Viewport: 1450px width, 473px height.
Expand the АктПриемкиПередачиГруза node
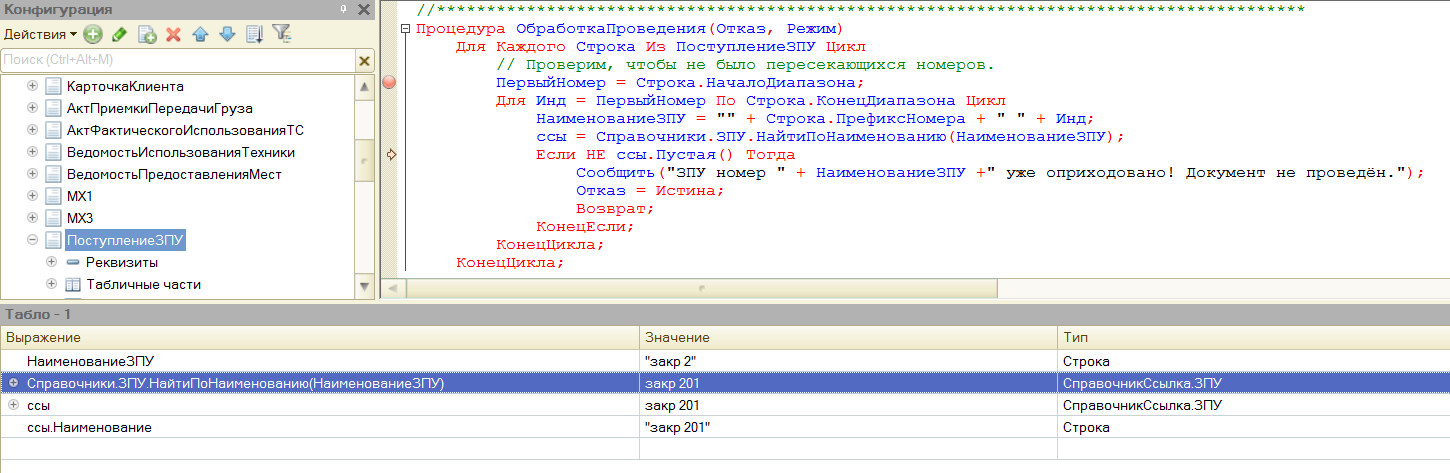click(33, 108)
